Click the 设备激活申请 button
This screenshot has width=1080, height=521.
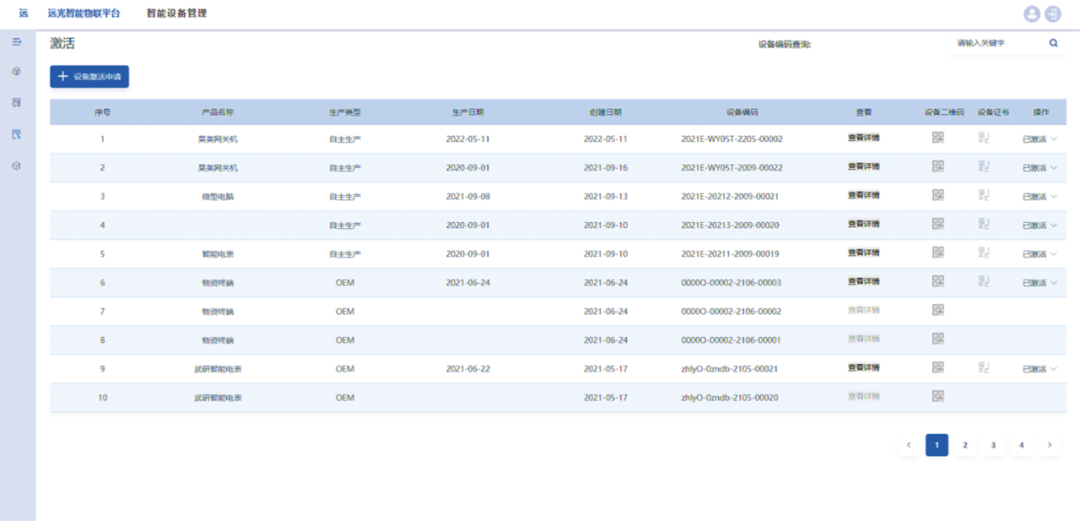(89, 76)
